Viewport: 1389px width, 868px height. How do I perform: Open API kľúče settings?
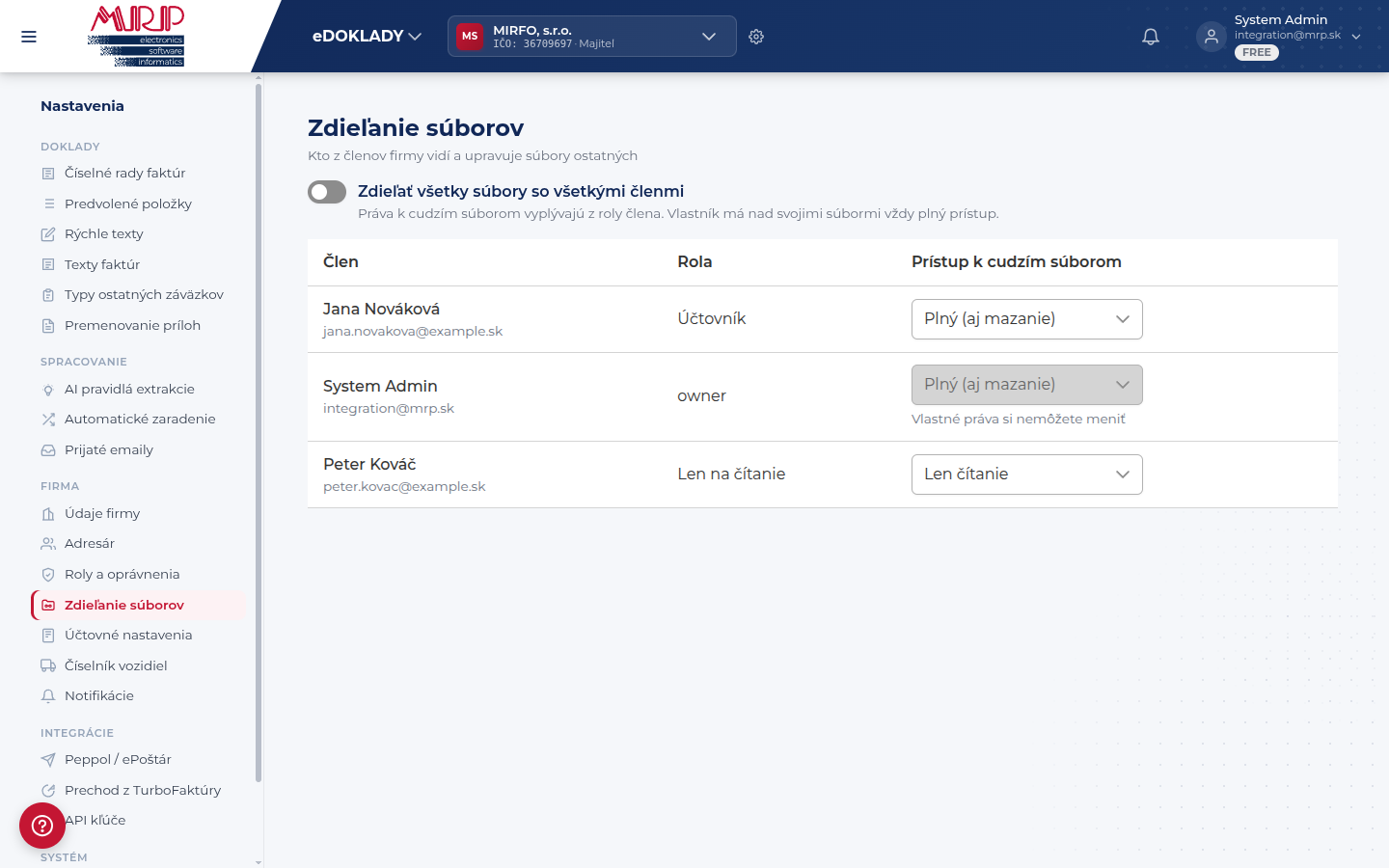[139, 820]
